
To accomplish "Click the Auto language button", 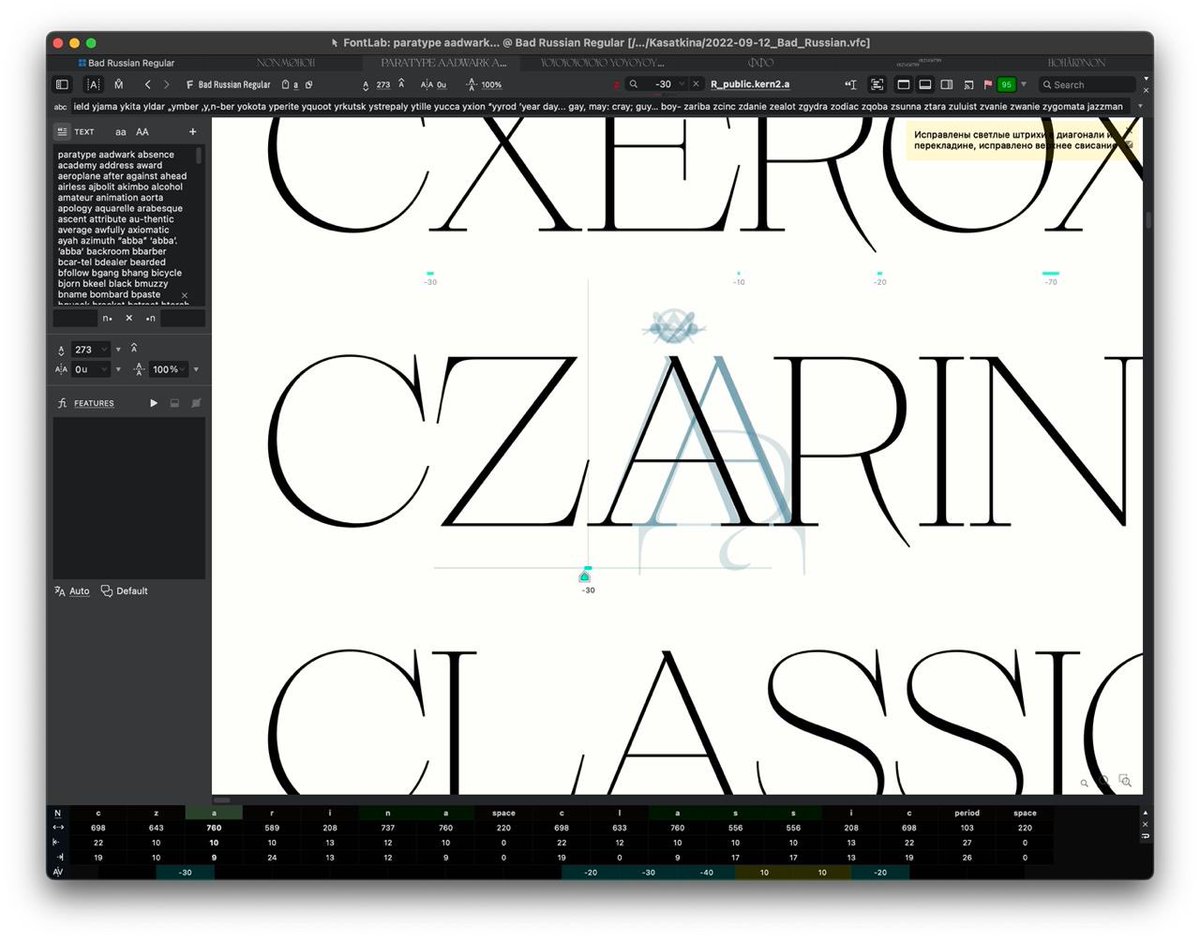I will 72,591.
